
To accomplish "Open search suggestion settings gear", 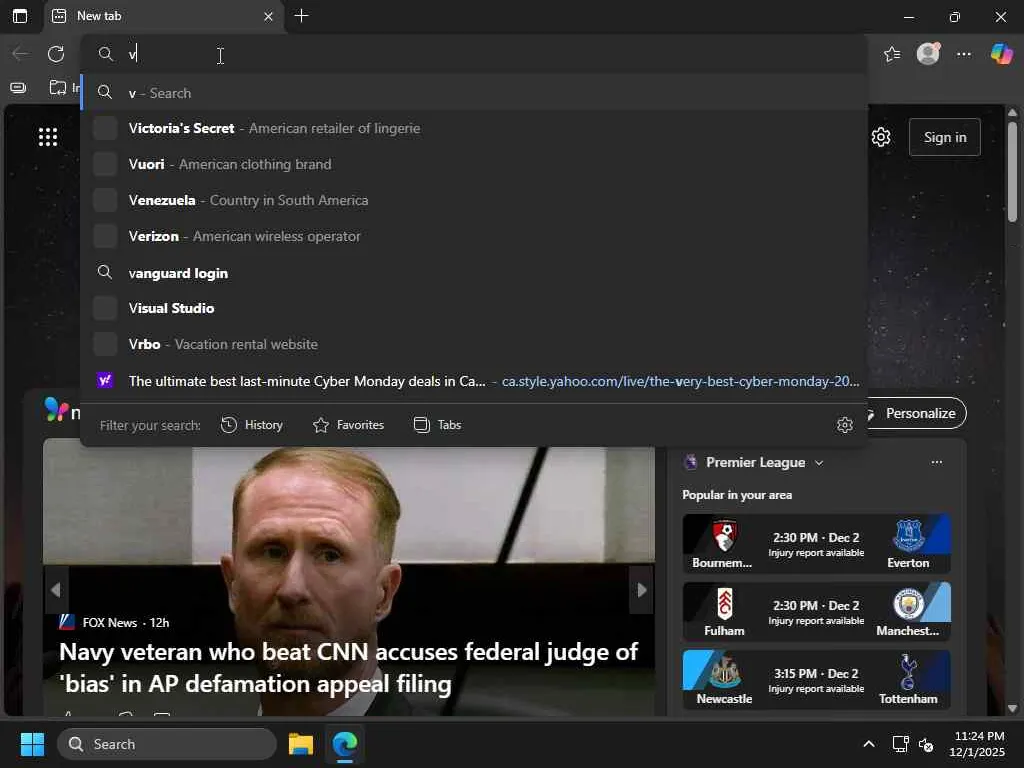I will click(x=844, y=425).
